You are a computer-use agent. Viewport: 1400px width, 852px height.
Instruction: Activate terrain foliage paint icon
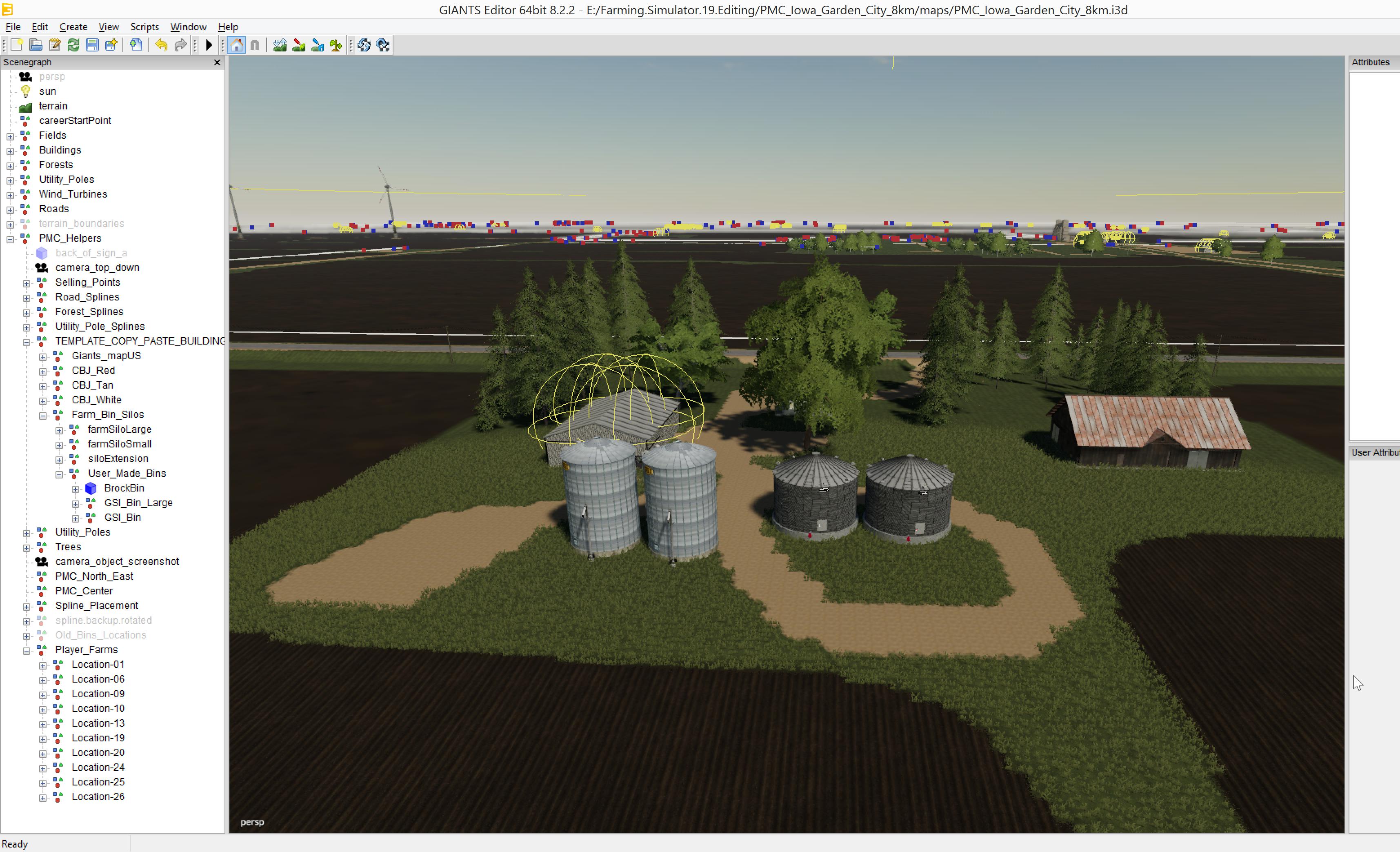[x=336, y=45]
